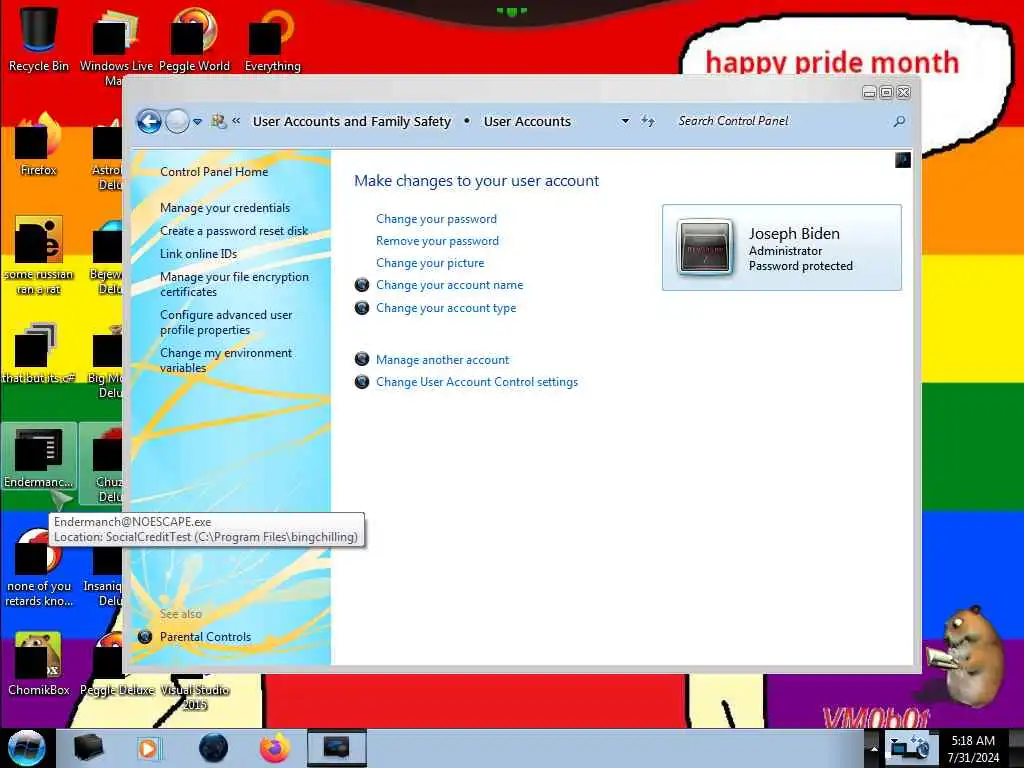Click the taskbar clock showing 5:18 AM
This screenshot has width=1024, height=768.
point(973,748)
